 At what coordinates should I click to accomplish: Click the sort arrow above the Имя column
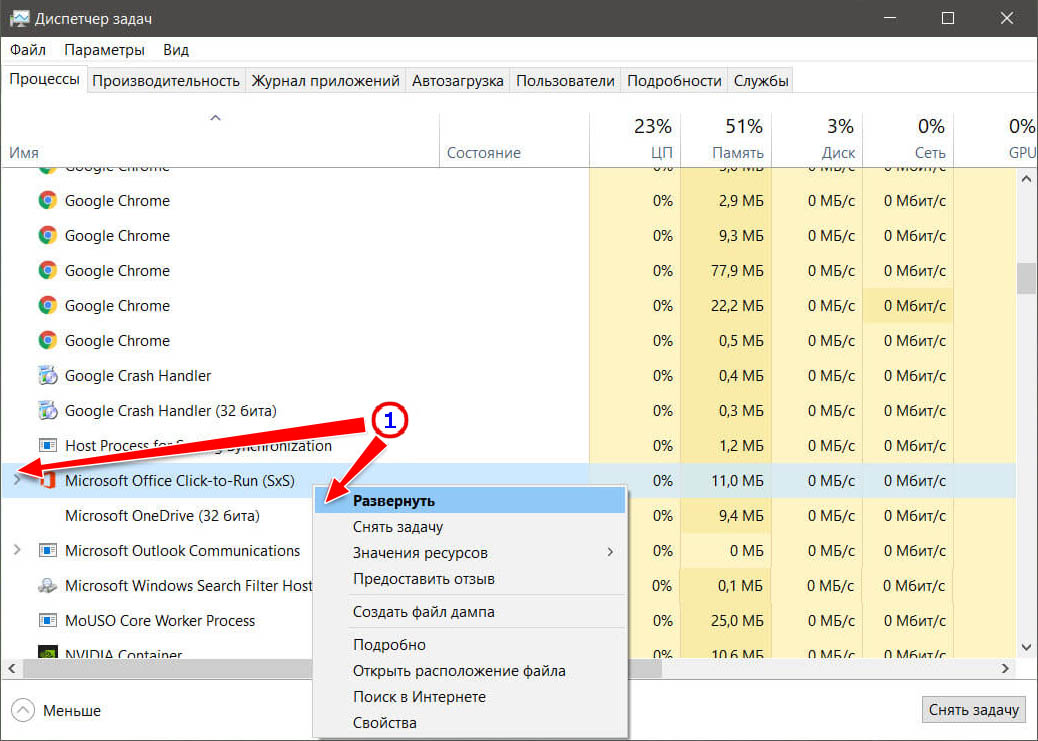coord(215,118)
